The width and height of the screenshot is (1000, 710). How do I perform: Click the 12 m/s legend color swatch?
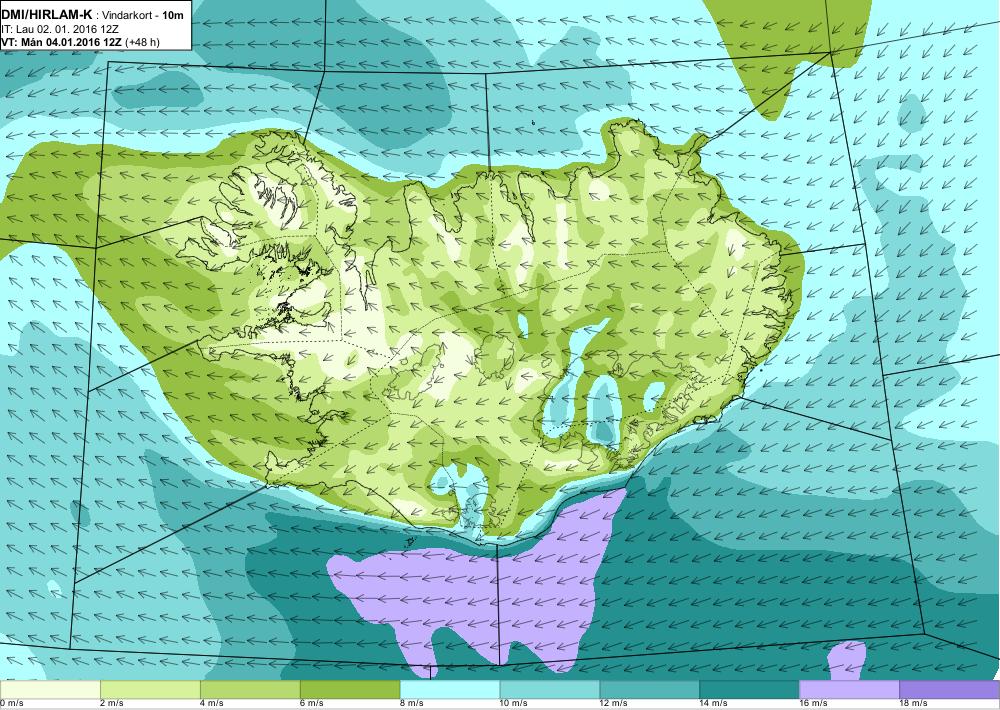[x=650, y=690]
